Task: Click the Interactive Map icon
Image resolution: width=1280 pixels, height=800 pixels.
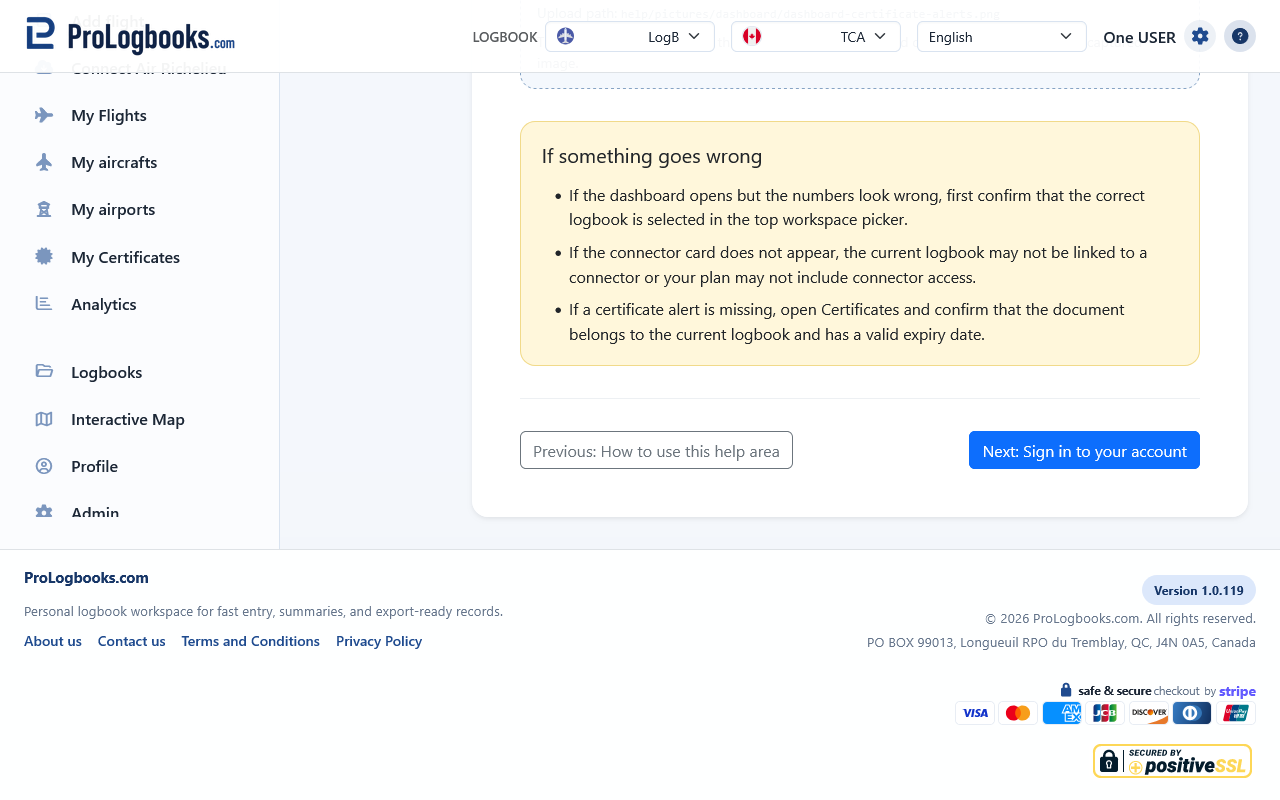Action: (x=44, y=419)
